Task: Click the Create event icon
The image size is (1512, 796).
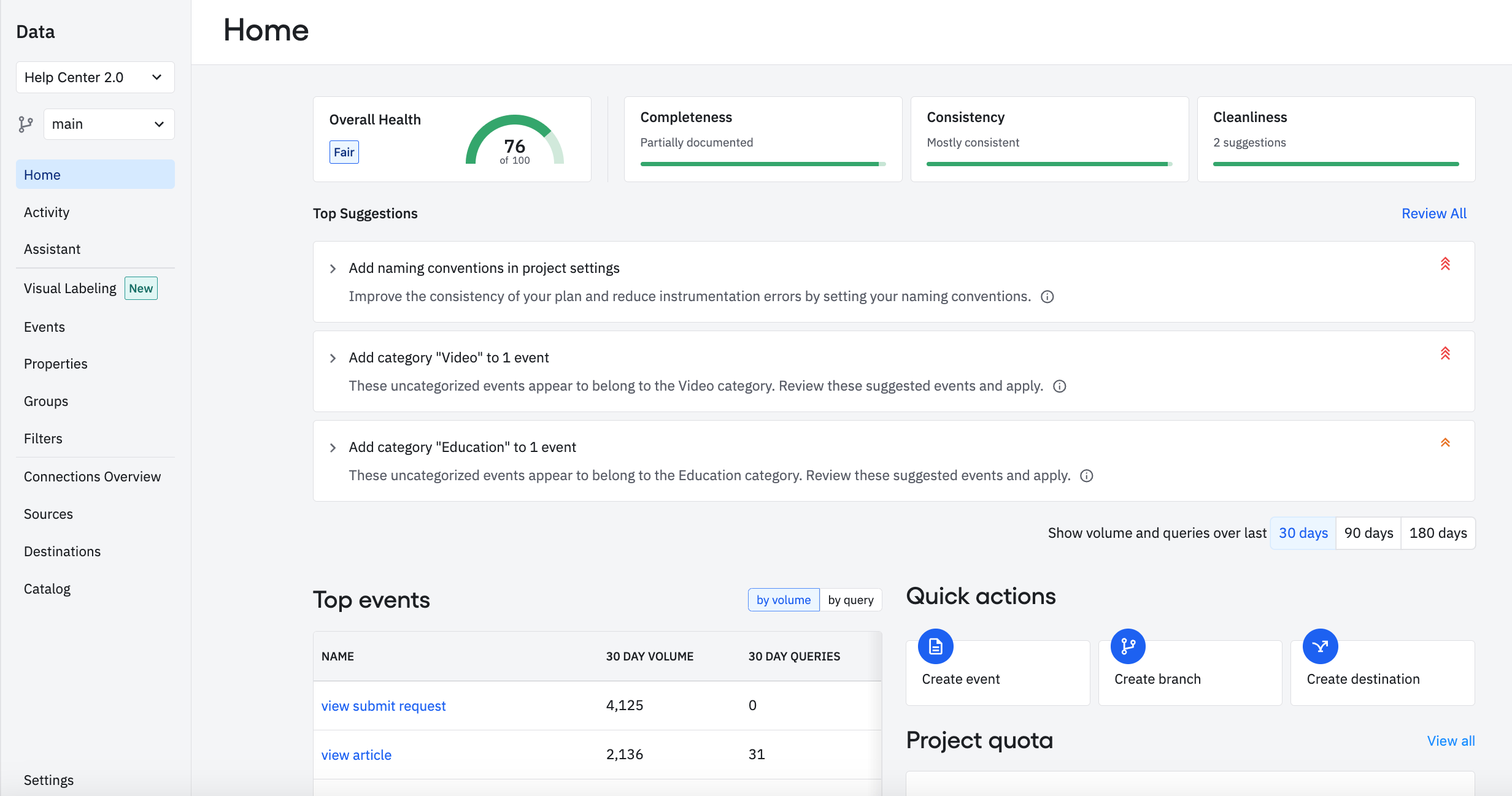Action: point(935,646)
